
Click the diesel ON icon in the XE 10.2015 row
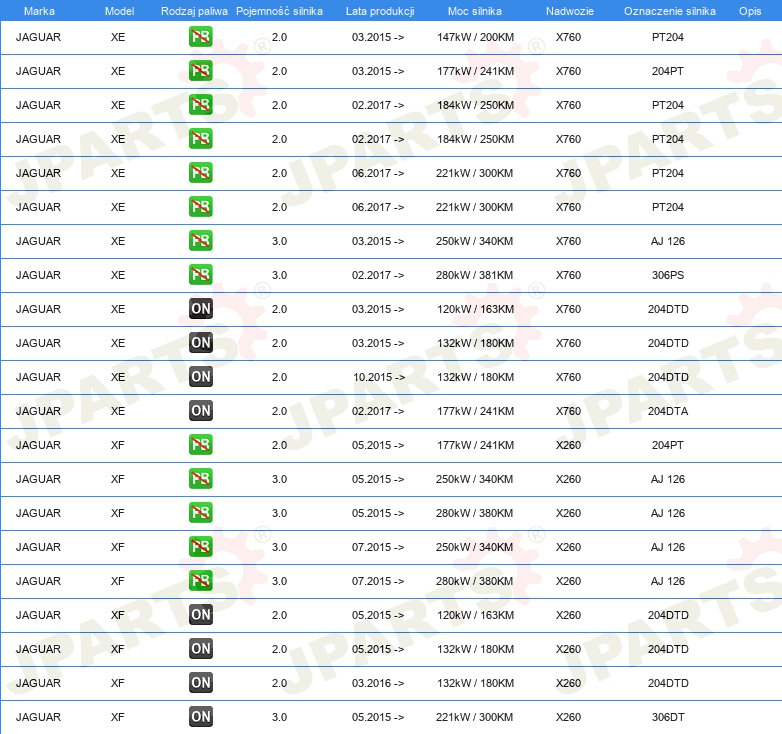coord(200,377)
